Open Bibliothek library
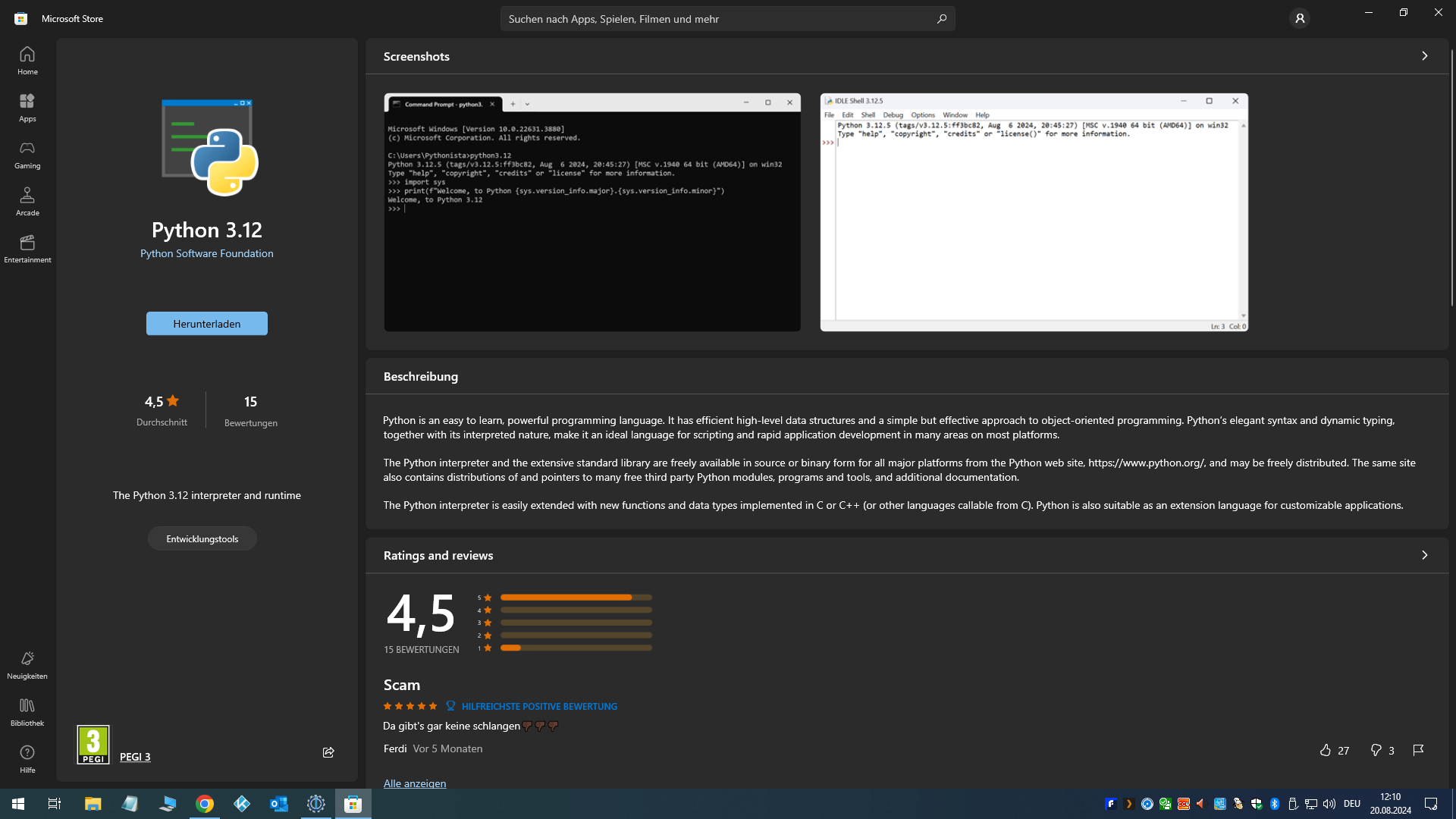1456x819 pixels. [x=27, y=712]
